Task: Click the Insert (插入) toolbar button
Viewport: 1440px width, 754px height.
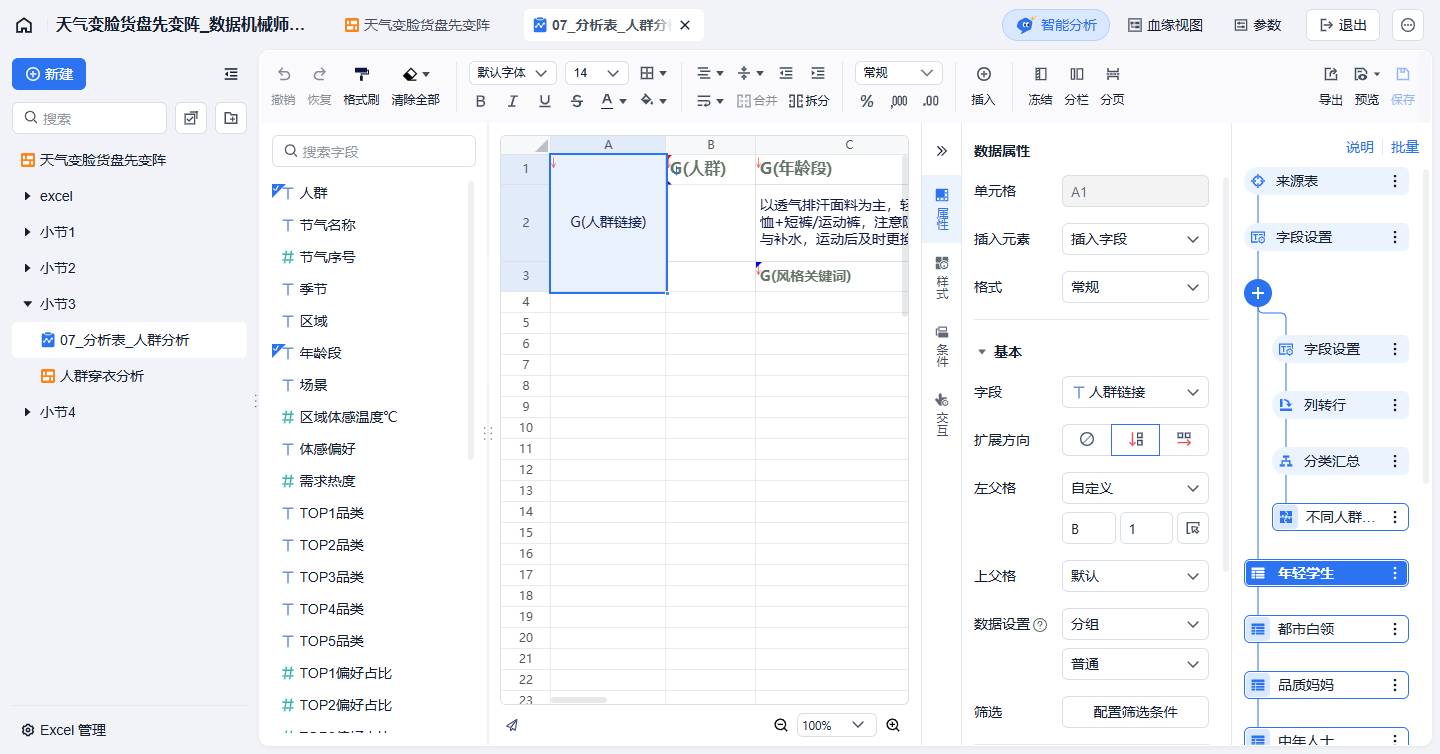Action: click(x=983, y=86)
